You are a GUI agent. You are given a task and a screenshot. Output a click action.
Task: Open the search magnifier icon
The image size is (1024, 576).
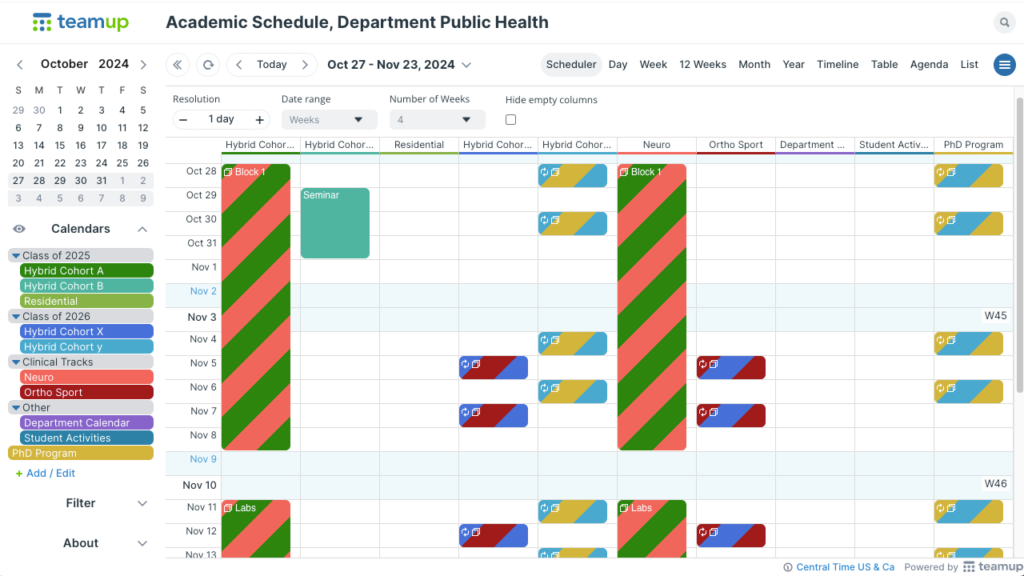[x=1005, y=22]
